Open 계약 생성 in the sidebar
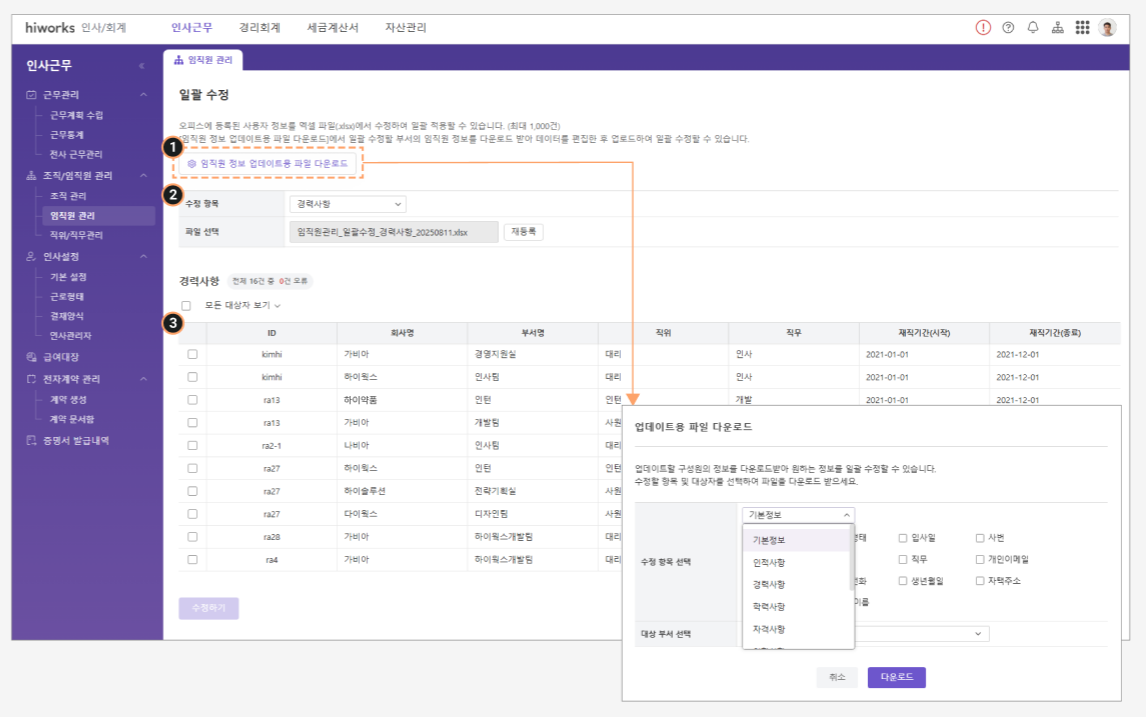1146x717 pixels. click(x=68, y=400)
